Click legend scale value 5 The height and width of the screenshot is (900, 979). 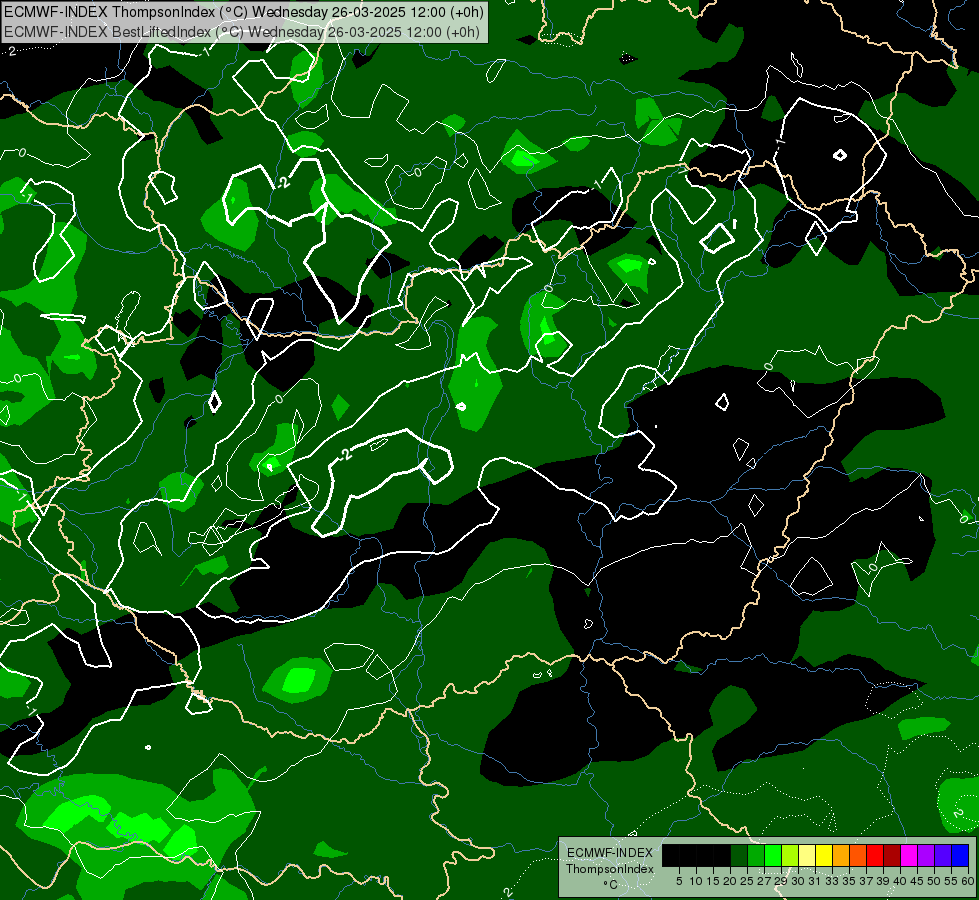(679, 881)
